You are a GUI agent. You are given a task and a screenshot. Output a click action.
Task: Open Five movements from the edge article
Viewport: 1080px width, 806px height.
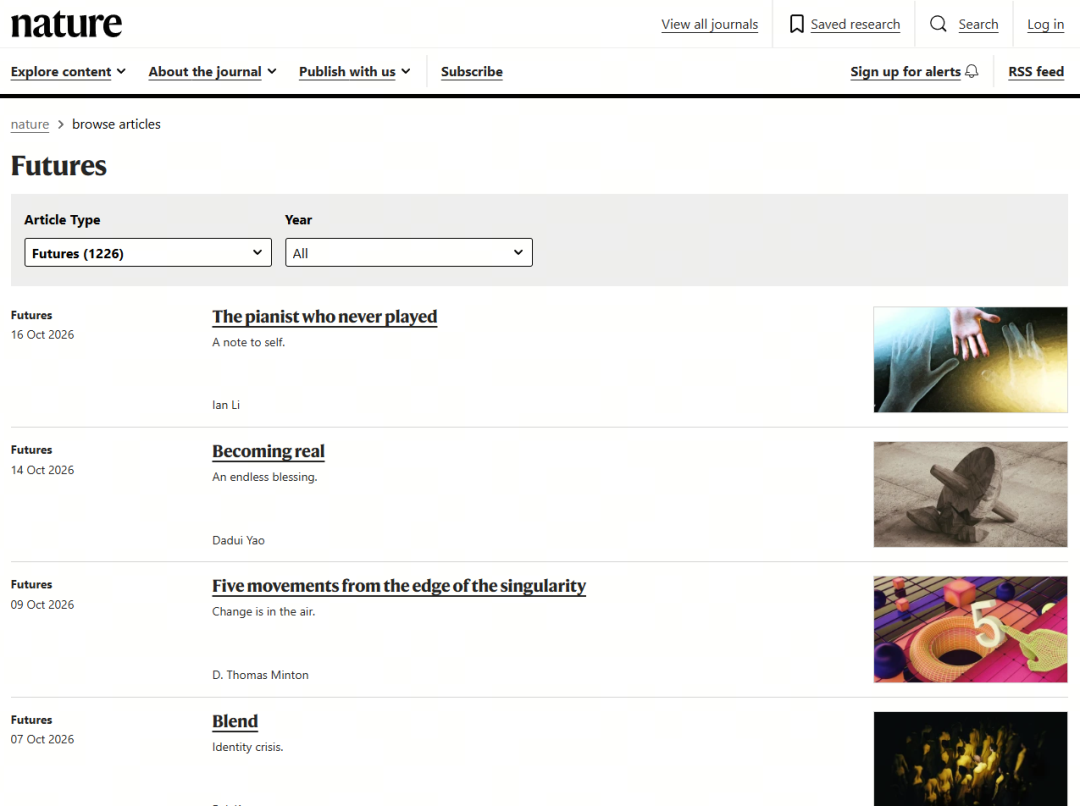coord(399,586)
